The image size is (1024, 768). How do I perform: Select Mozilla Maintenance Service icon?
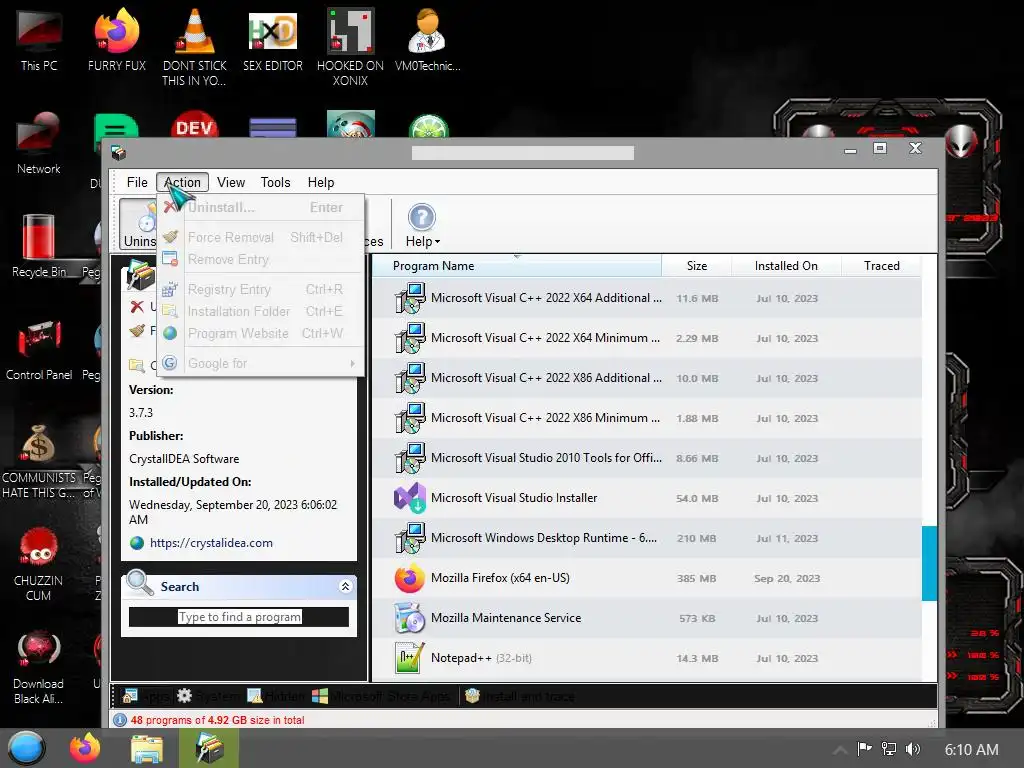pos(410,618)
